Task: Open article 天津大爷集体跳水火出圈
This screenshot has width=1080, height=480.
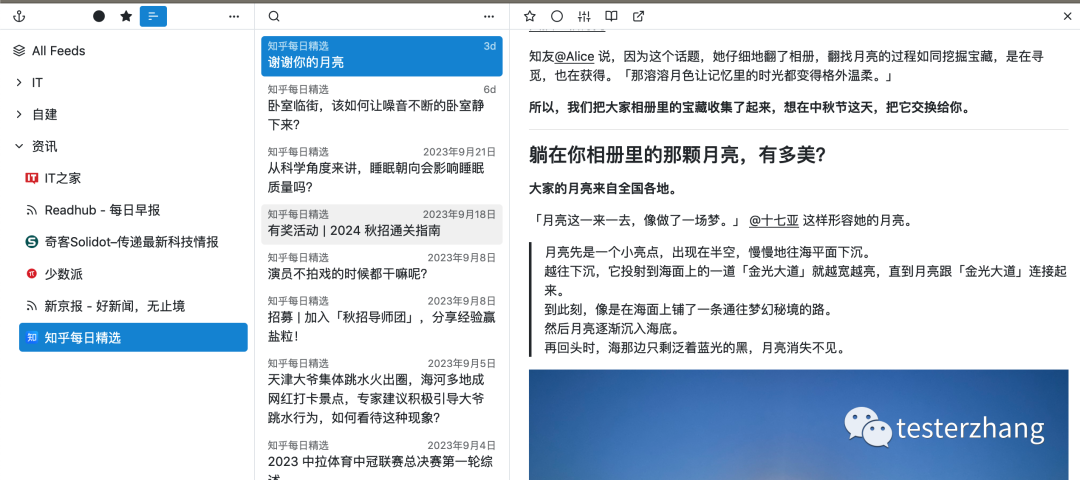Action: point(382,391)
